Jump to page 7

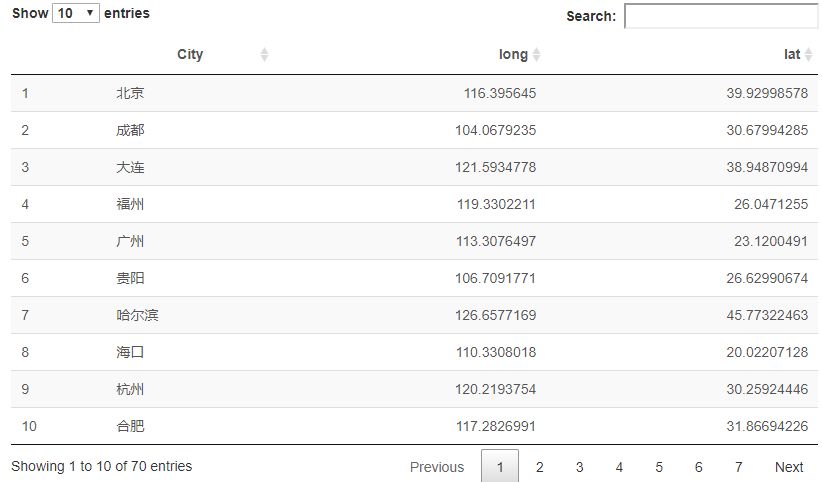click(738, 467)
